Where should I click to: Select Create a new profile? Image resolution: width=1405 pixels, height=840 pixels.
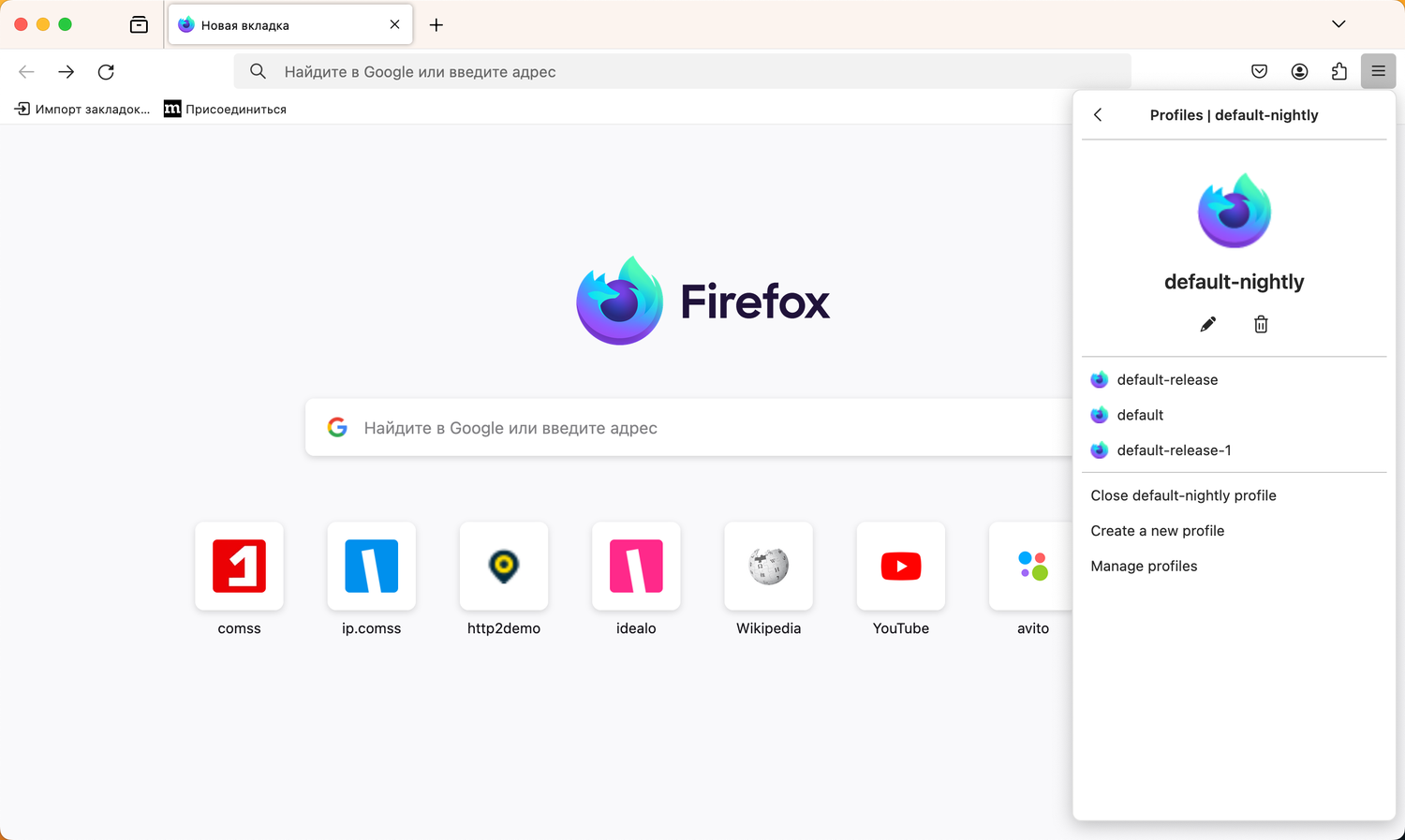(x=1235, y=531)
